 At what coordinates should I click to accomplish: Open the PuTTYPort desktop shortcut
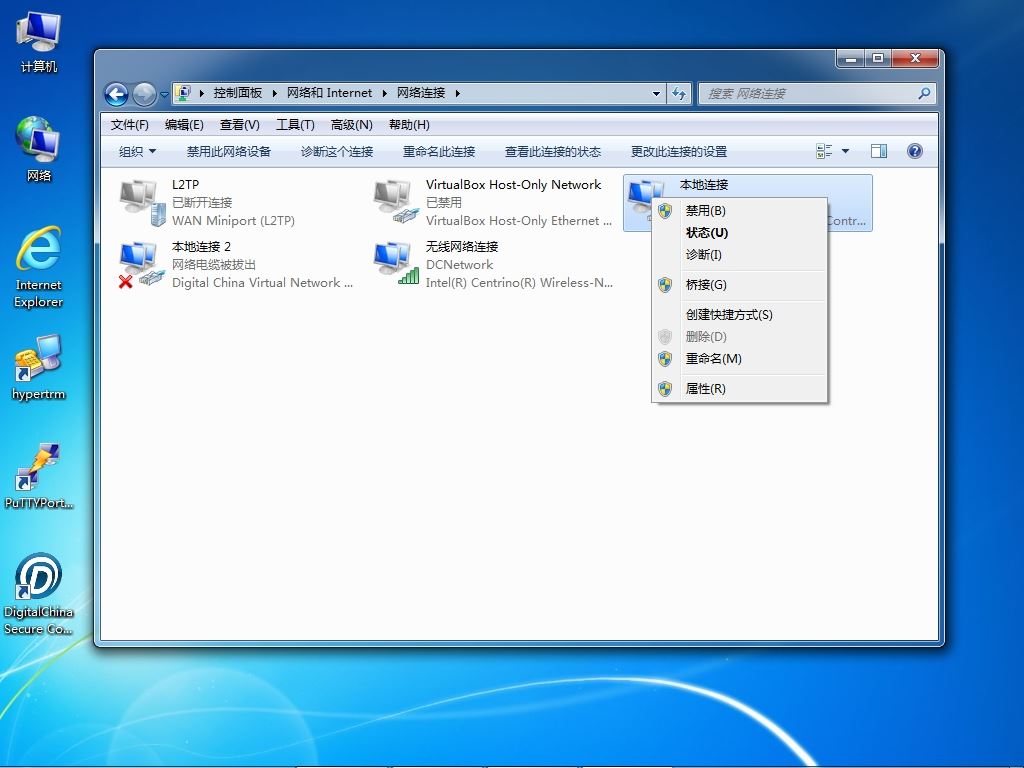39,475
